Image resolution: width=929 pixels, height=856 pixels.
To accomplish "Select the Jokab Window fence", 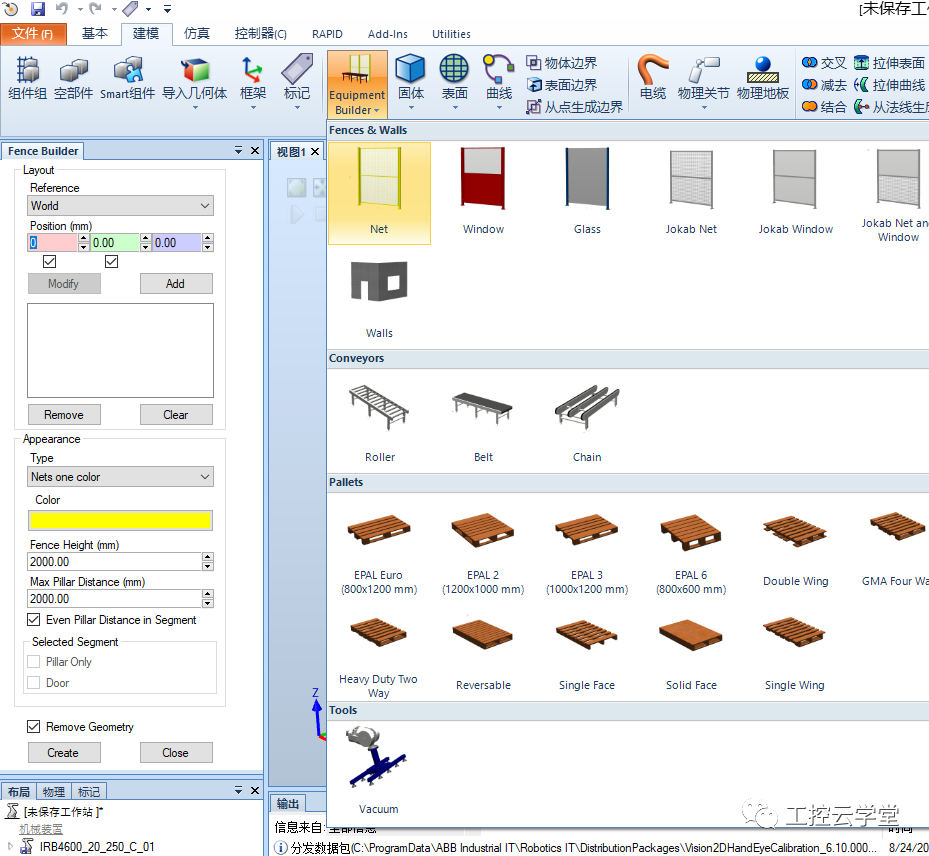I will pyautogui.click(x=795, y=193).
